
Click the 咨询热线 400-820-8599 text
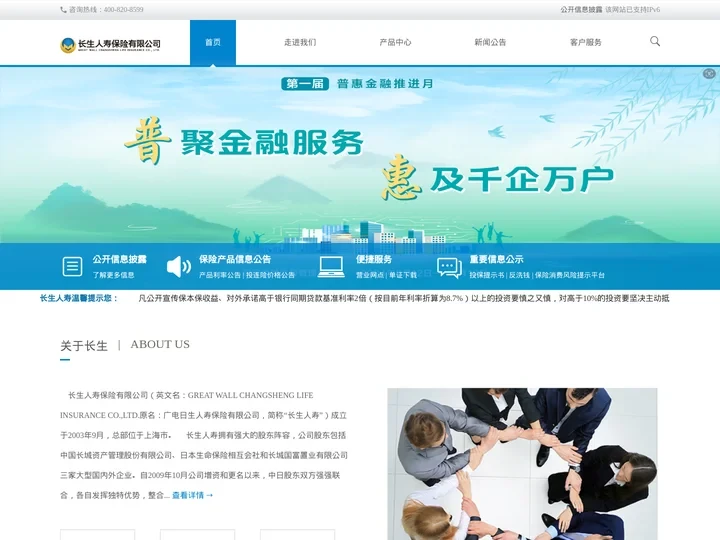coord(106,10)
